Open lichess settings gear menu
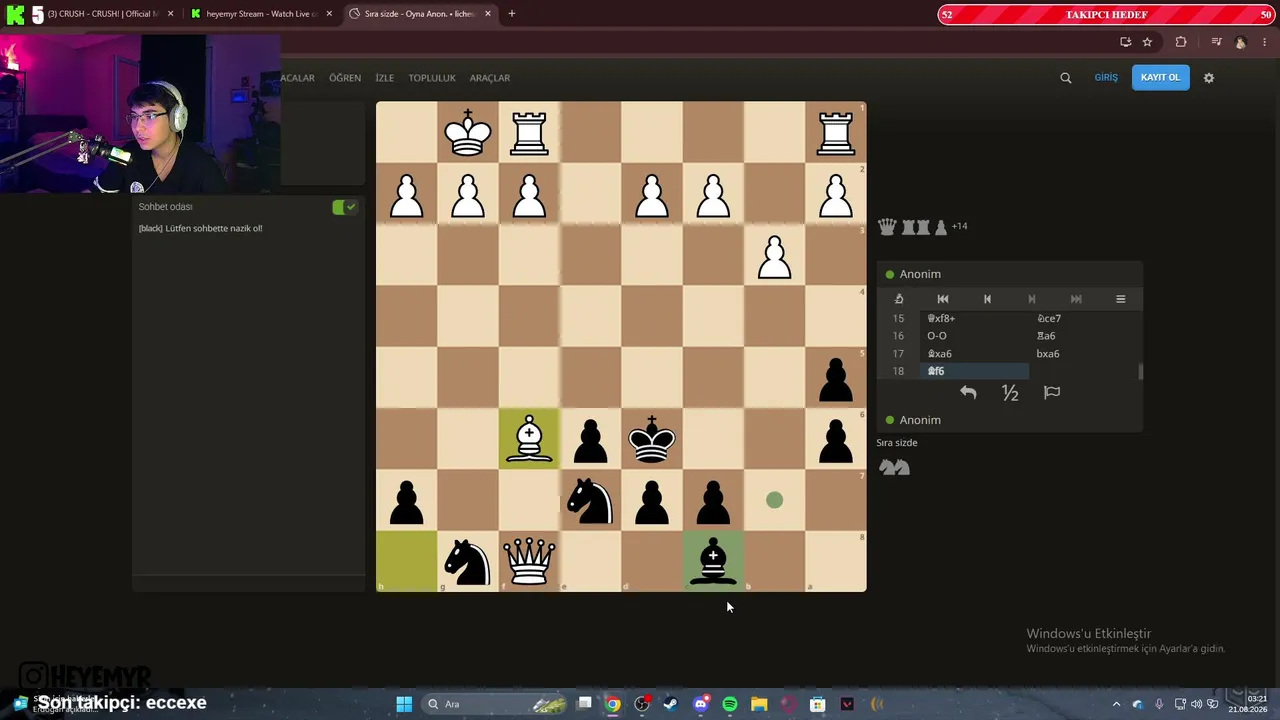1280x720 pixels. click(x=1209, y=78)
